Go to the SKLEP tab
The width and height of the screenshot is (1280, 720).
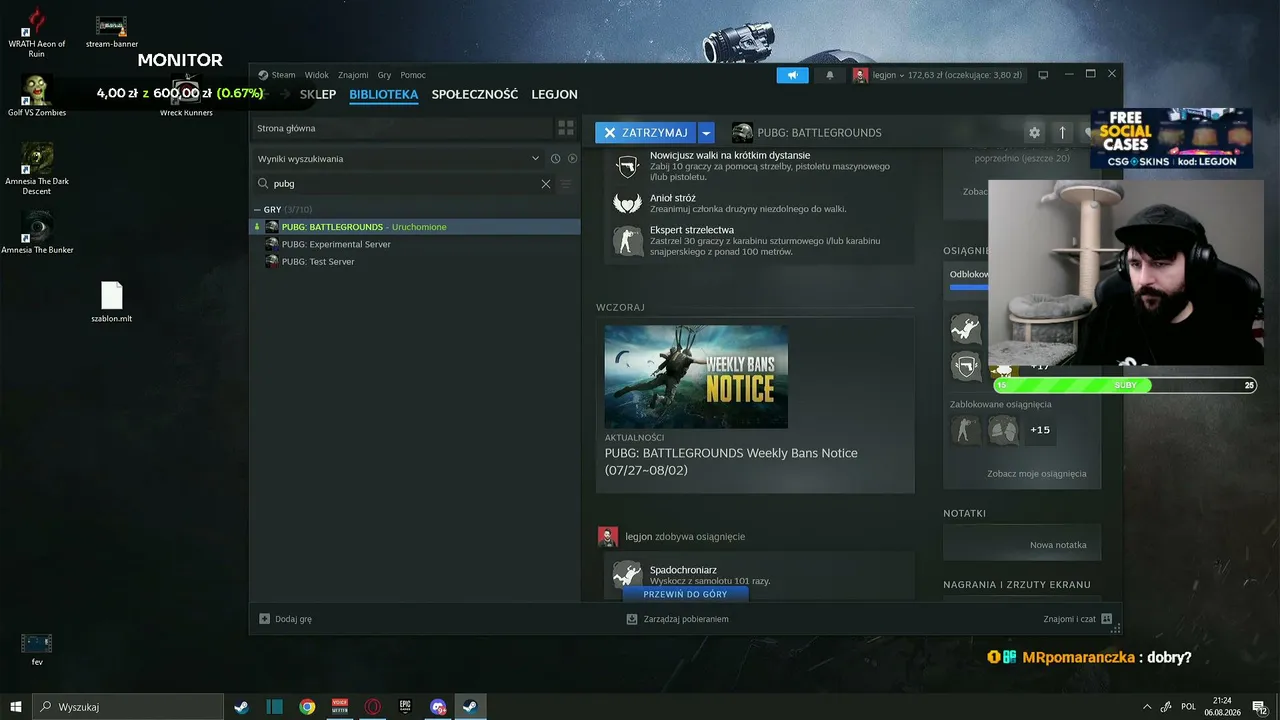coord(318,95)
